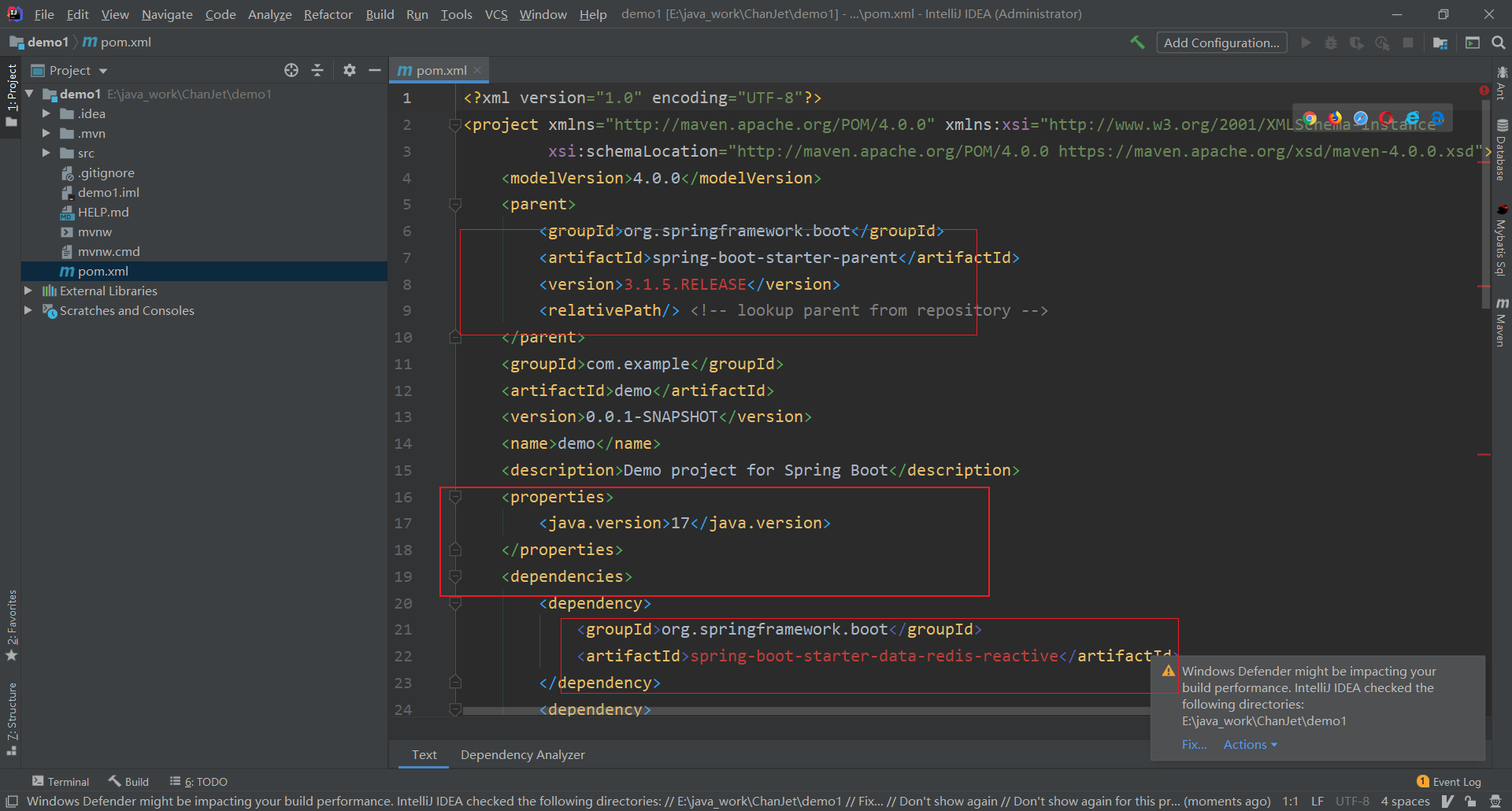Select the Debug bug icon
The height and width of the screenshot is (811, 1512).
pyautogui.click(x=1331, y=43)
